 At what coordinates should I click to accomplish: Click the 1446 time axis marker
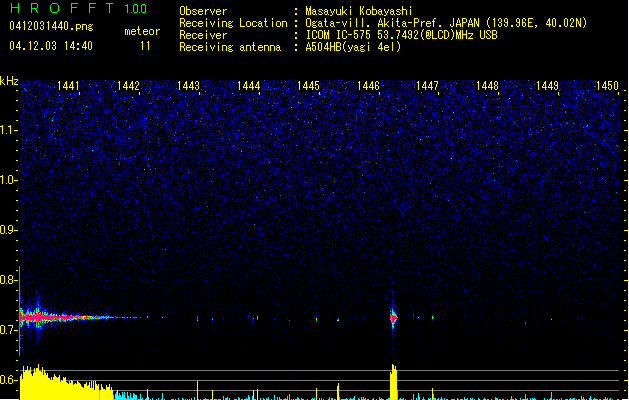click(368, 86)
